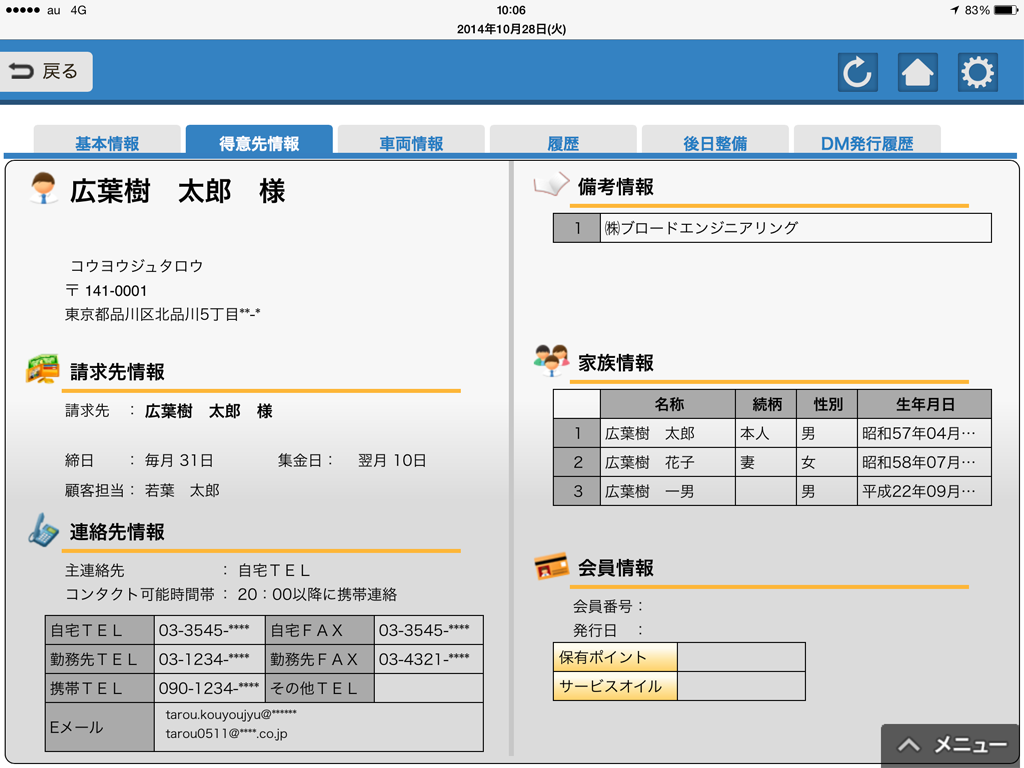The image size is (1024, 768).
Task: Tap the customer person icon beside name
Action: (44, 189)
